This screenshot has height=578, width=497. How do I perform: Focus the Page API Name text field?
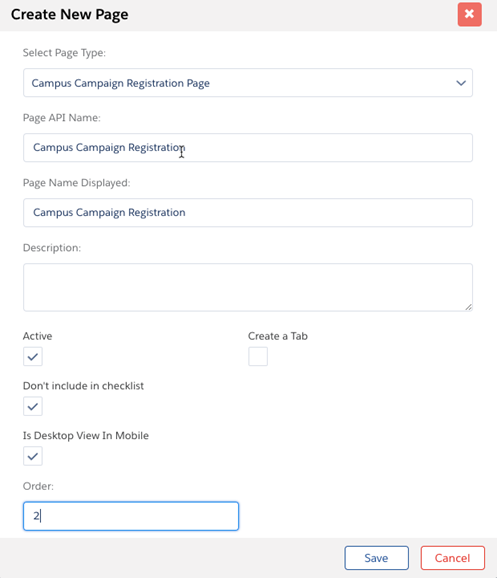248,147
